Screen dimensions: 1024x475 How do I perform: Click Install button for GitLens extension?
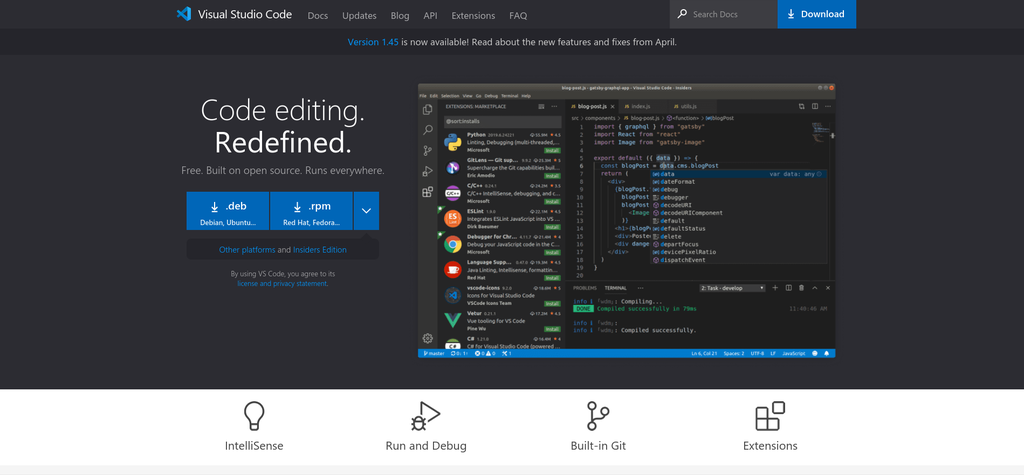click(x=553, y=176)
